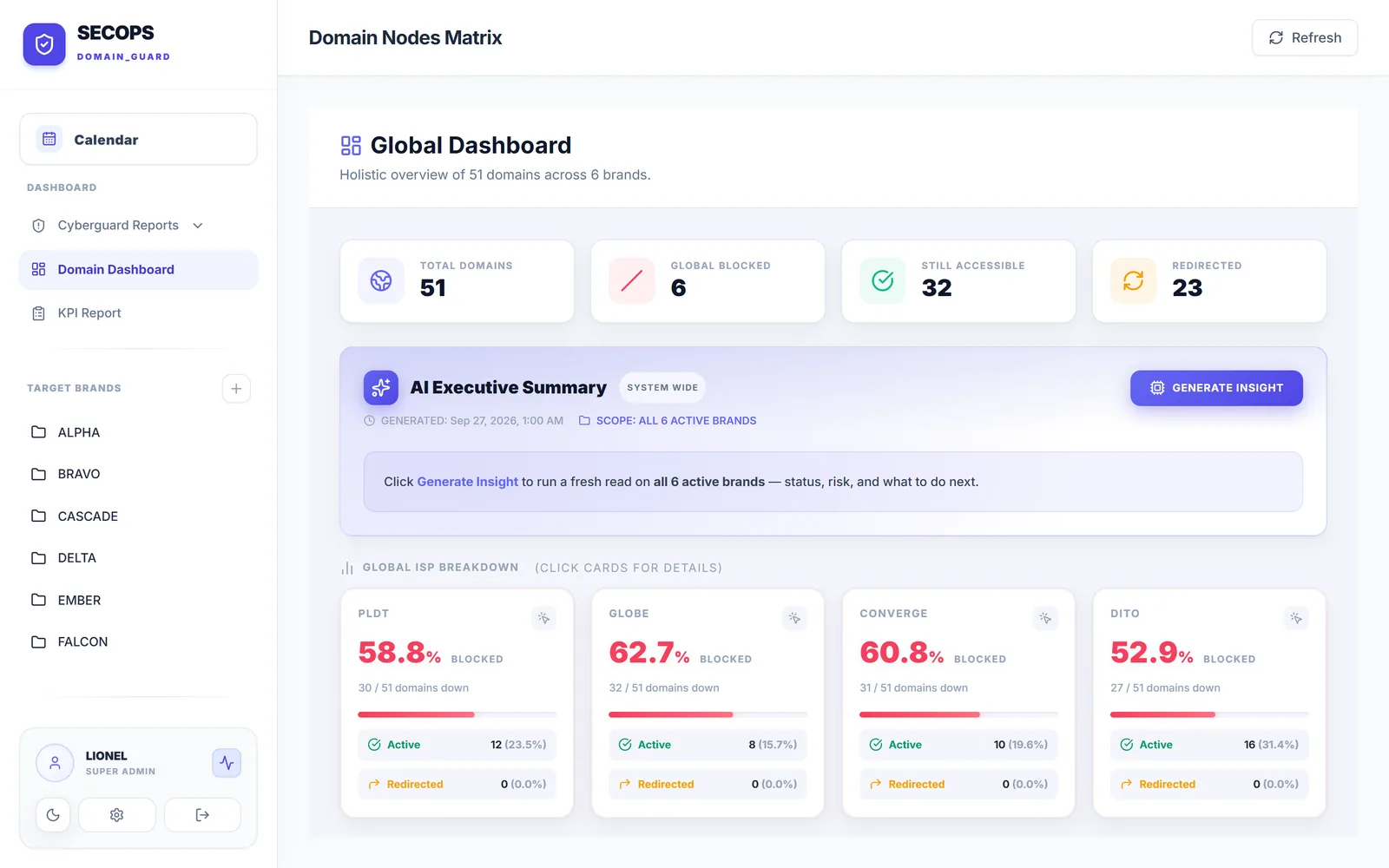Screen dimensions: 1389x868
Task: Click the Still Accessible count 32
Action: 937,288
